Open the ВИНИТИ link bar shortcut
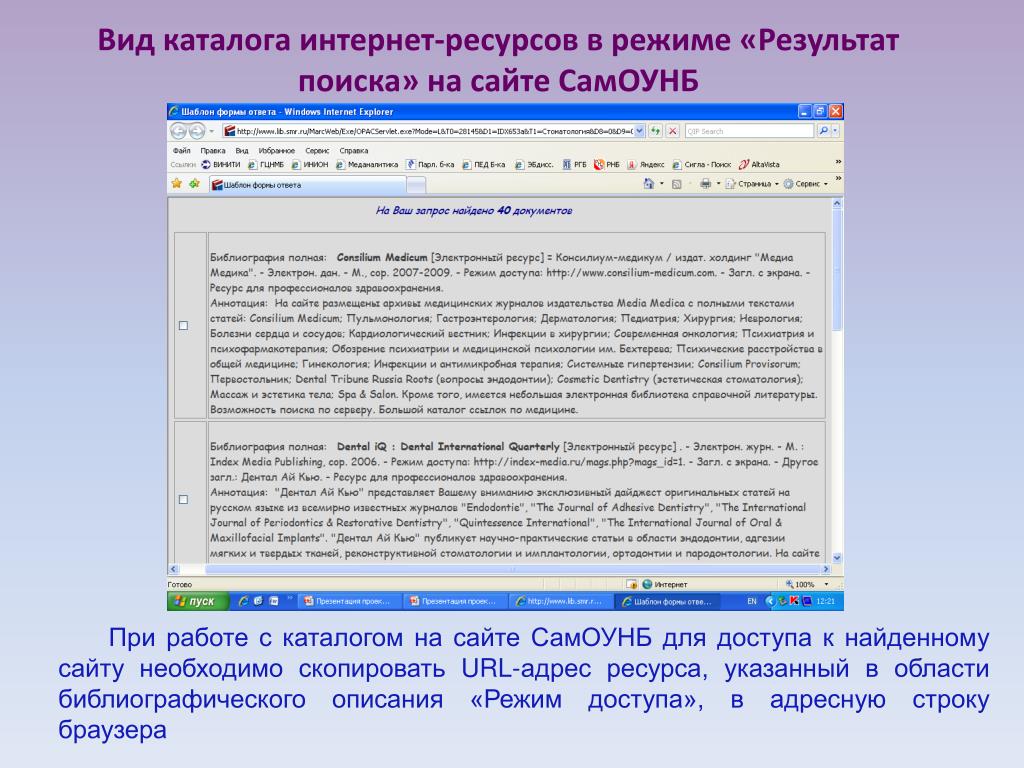This screenshot has width=1024, height=768. tap(221, 165)
